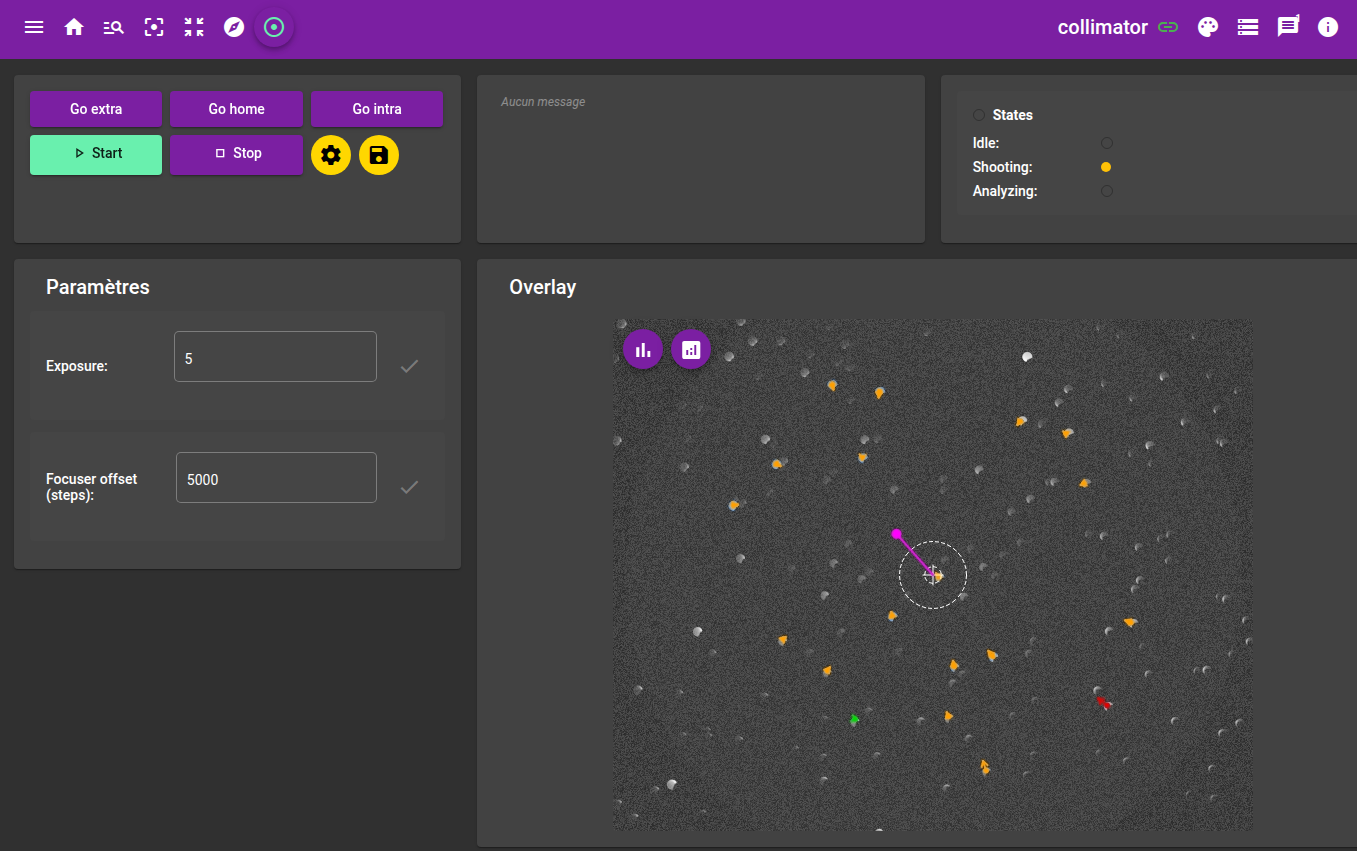This screenshot has width=1357, height=851.
Task: Click the 'Exposure:' label
Action: [x=77, y=366]
